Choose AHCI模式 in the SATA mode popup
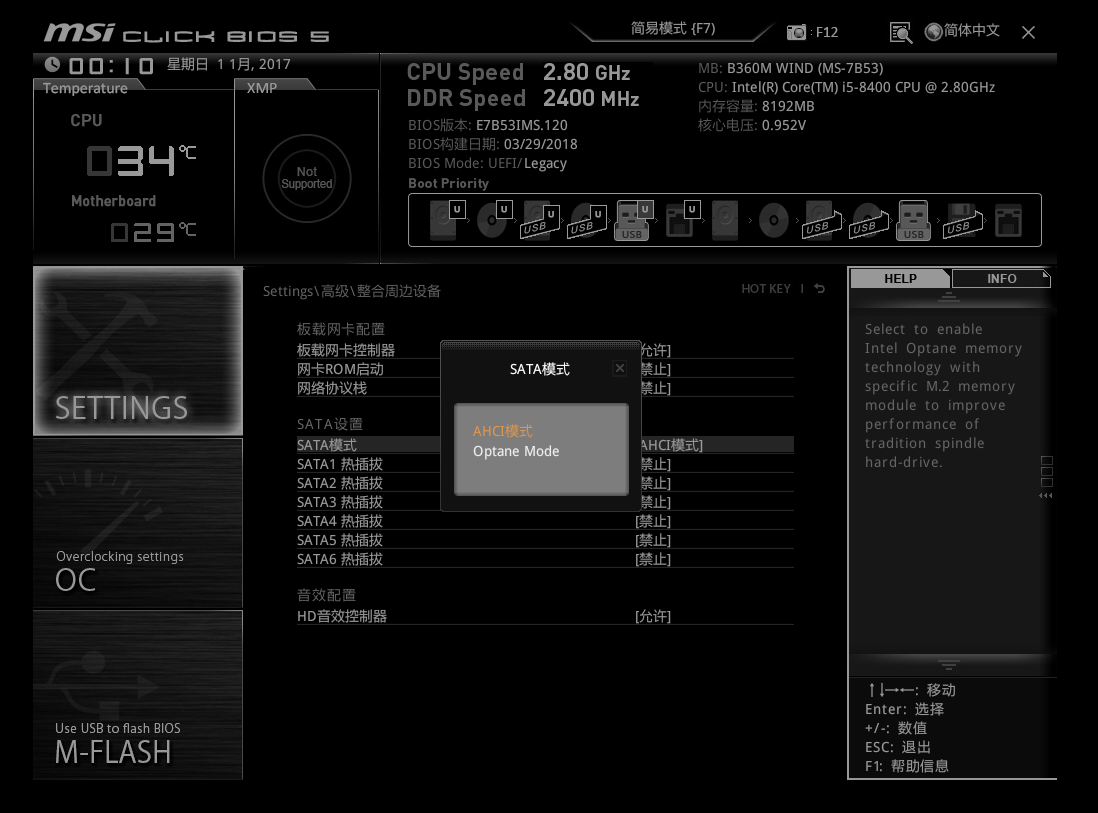Viewport: 1098px width, 813px height. coord(503,431)
